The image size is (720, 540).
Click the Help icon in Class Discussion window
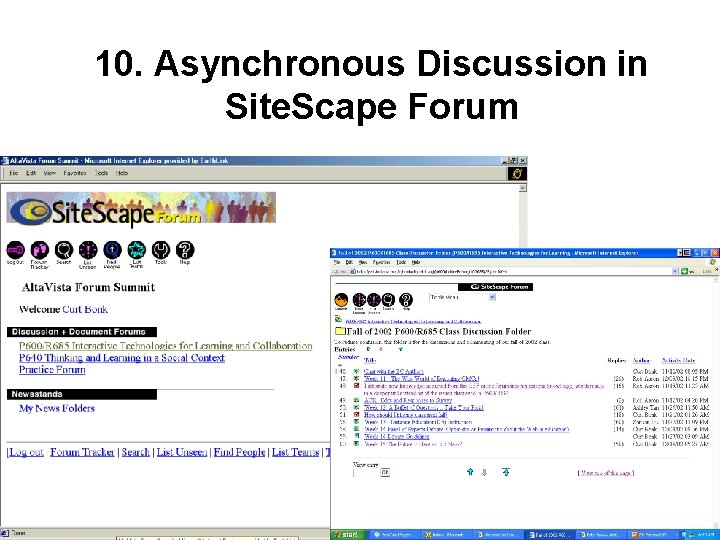coord(406,300)
